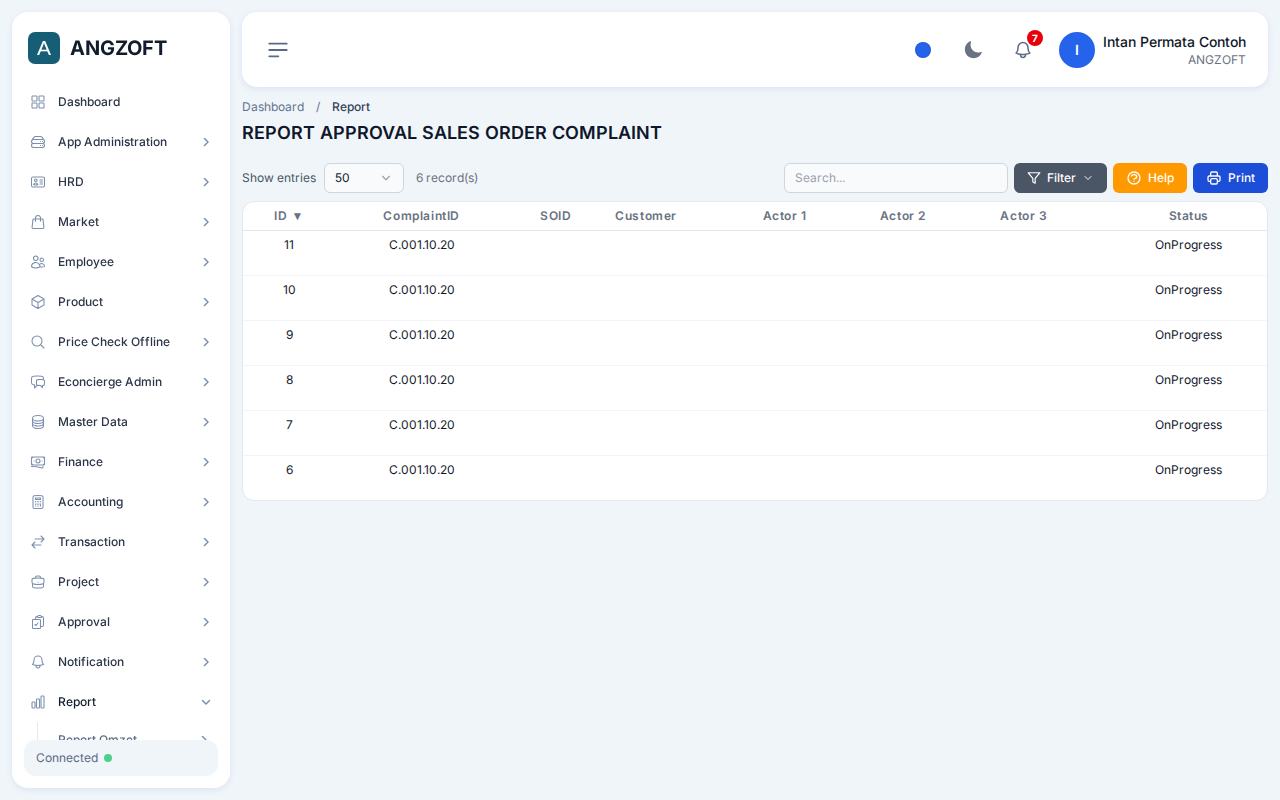
Task: Expand Master Data chevron
Action: pos(206,422)
